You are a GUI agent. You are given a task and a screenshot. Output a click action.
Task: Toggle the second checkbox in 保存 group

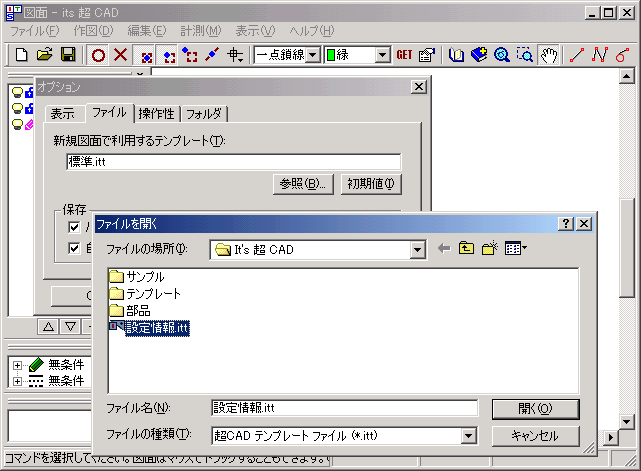(74, 248)
